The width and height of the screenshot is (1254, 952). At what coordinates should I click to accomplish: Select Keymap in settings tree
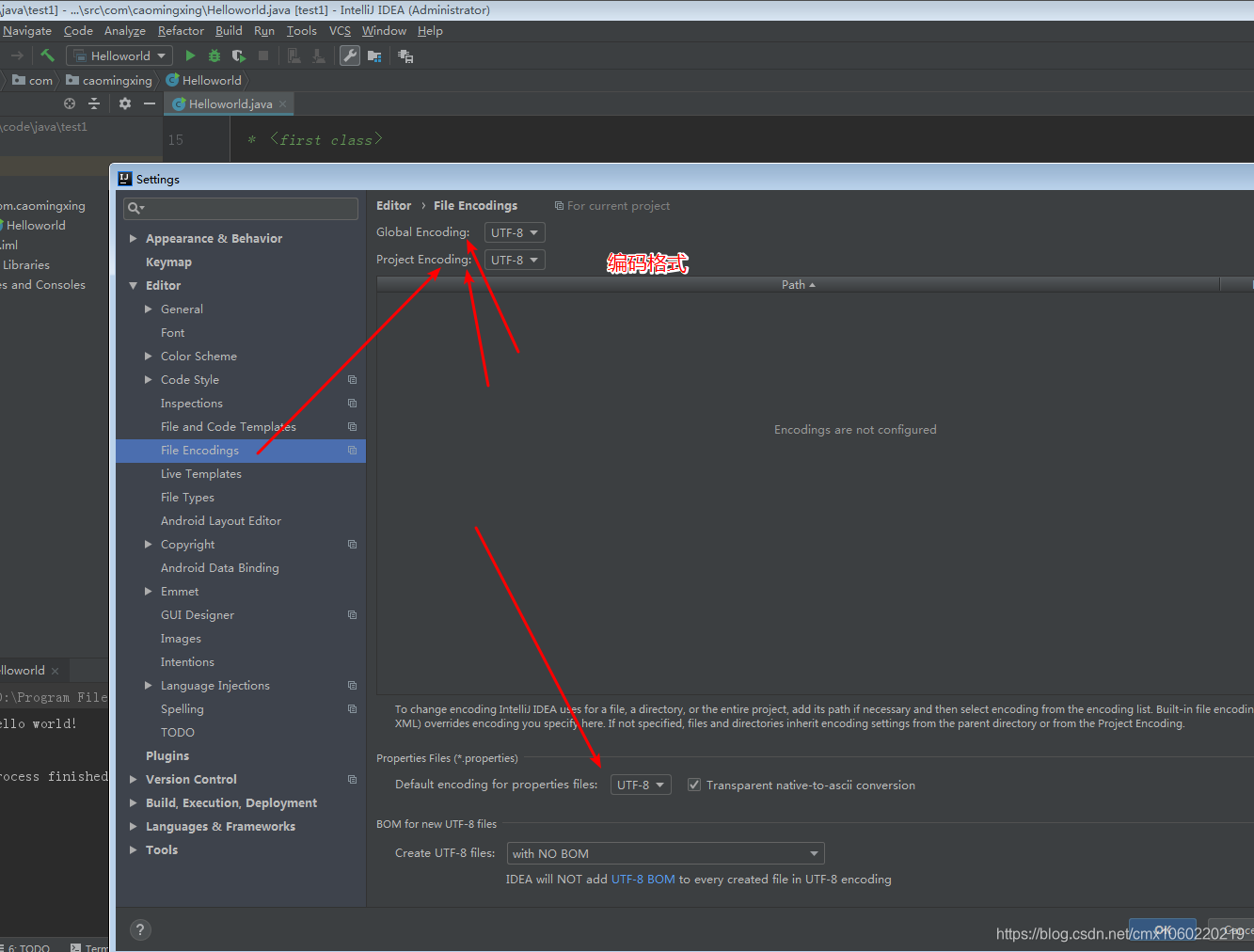click(168, 262)
